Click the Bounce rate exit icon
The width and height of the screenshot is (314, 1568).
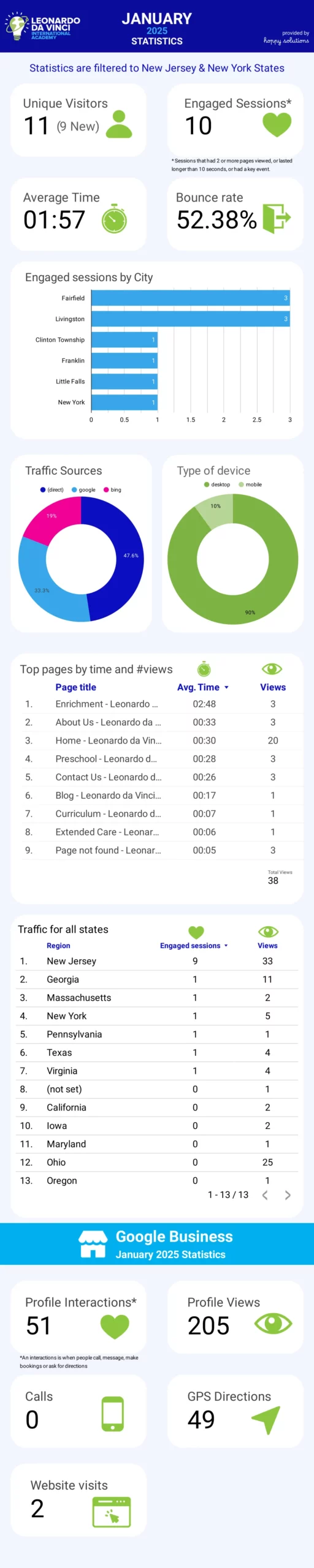click(x=277, y=218)
